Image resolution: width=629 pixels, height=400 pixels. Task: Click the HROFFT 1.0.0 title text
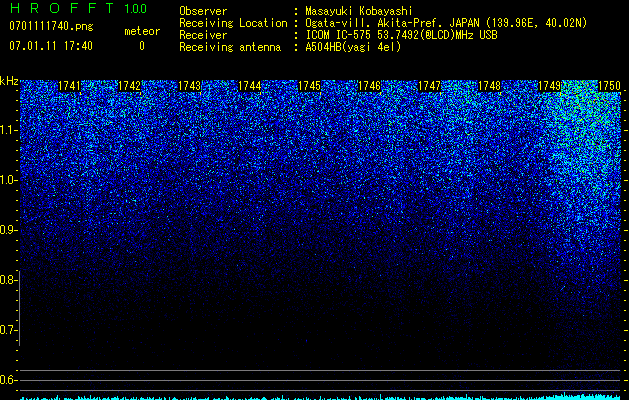pyautogui.click(x=78, y=8)
